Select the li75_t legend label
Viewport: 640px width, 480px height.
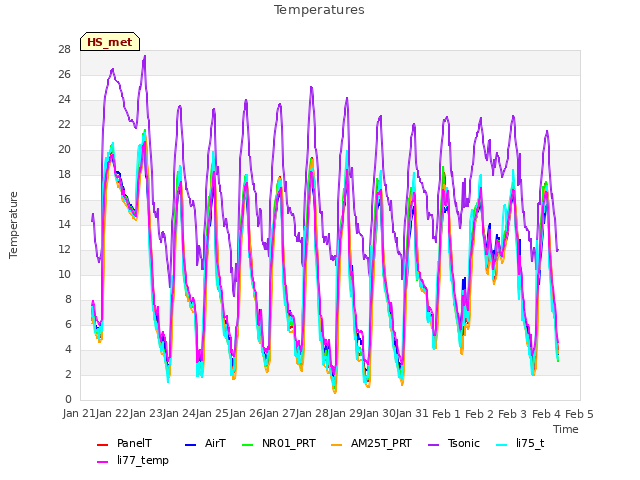[530, 444]
